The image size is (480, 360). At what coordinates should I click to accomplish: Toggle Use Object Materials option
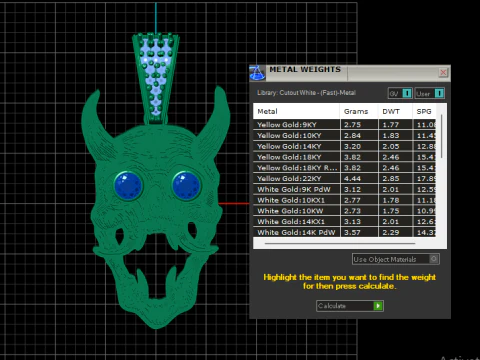coord(396,259)
